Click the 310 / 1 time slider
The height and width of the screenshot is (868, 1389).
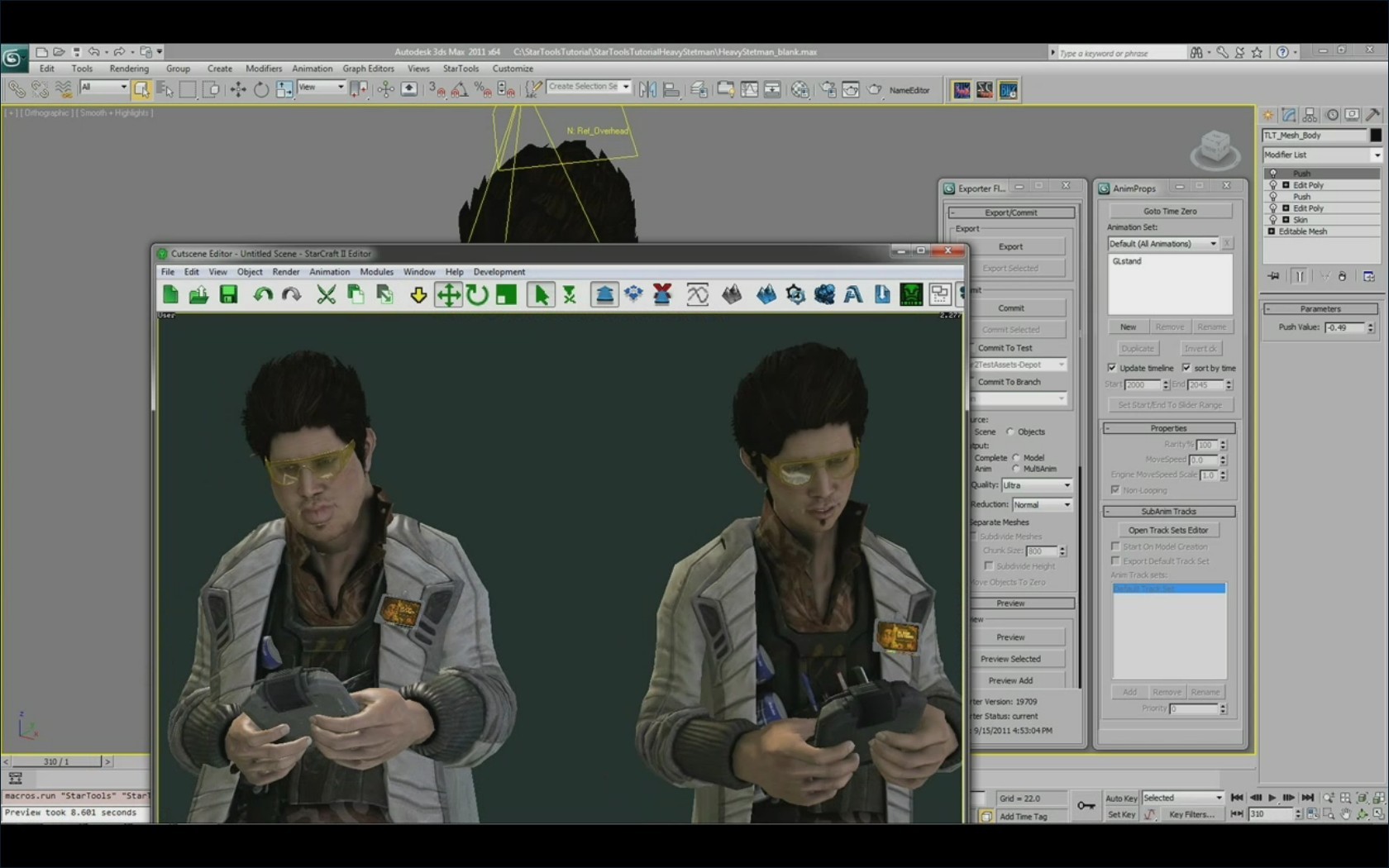(57, 761)
